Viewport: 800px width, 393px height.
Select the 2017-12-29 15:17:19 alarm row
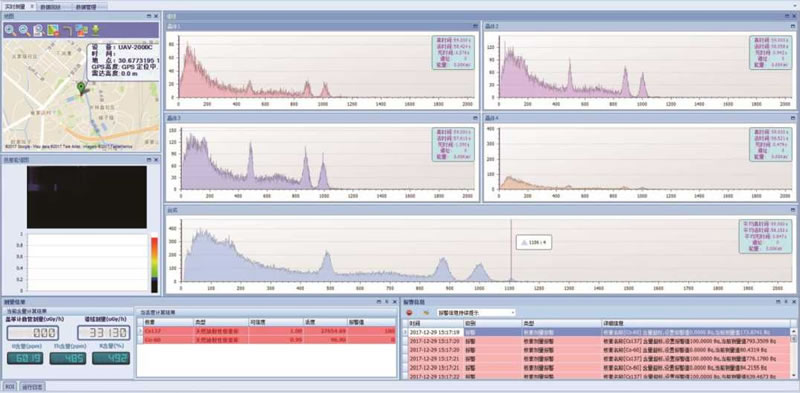[597, 332]
